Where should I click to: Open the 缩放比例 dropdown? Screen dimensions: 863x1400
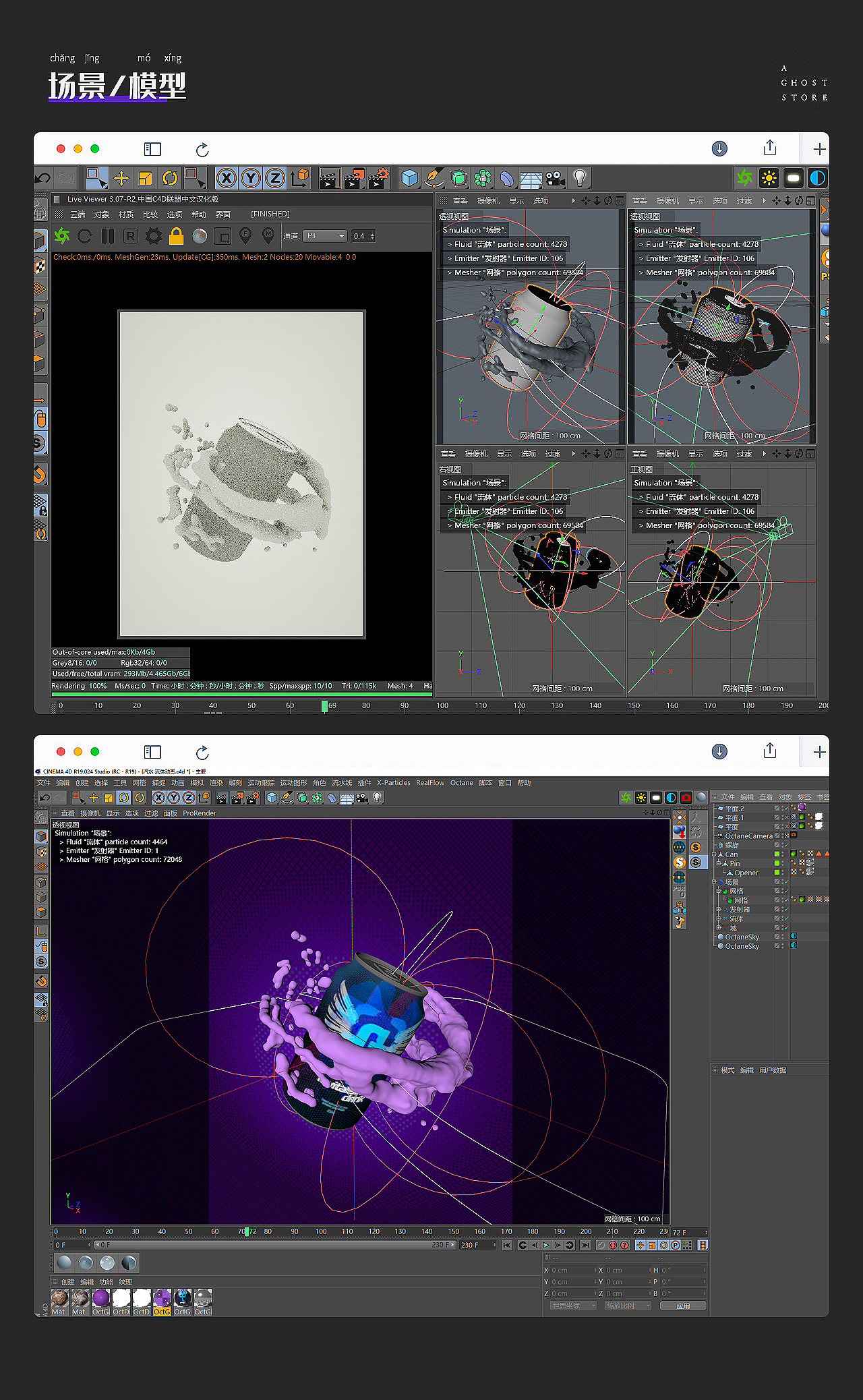click(x=628, y=1306)
